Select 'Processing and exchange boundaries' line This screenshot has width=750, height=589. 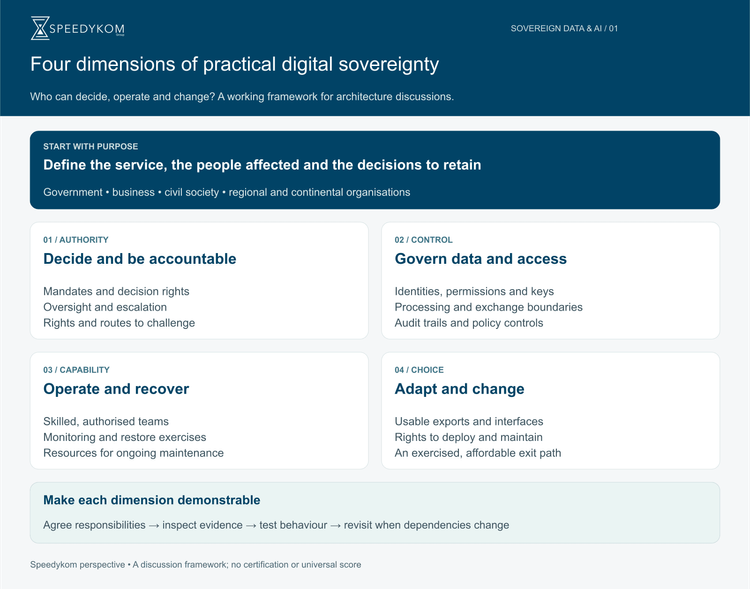tap(488, 307)
